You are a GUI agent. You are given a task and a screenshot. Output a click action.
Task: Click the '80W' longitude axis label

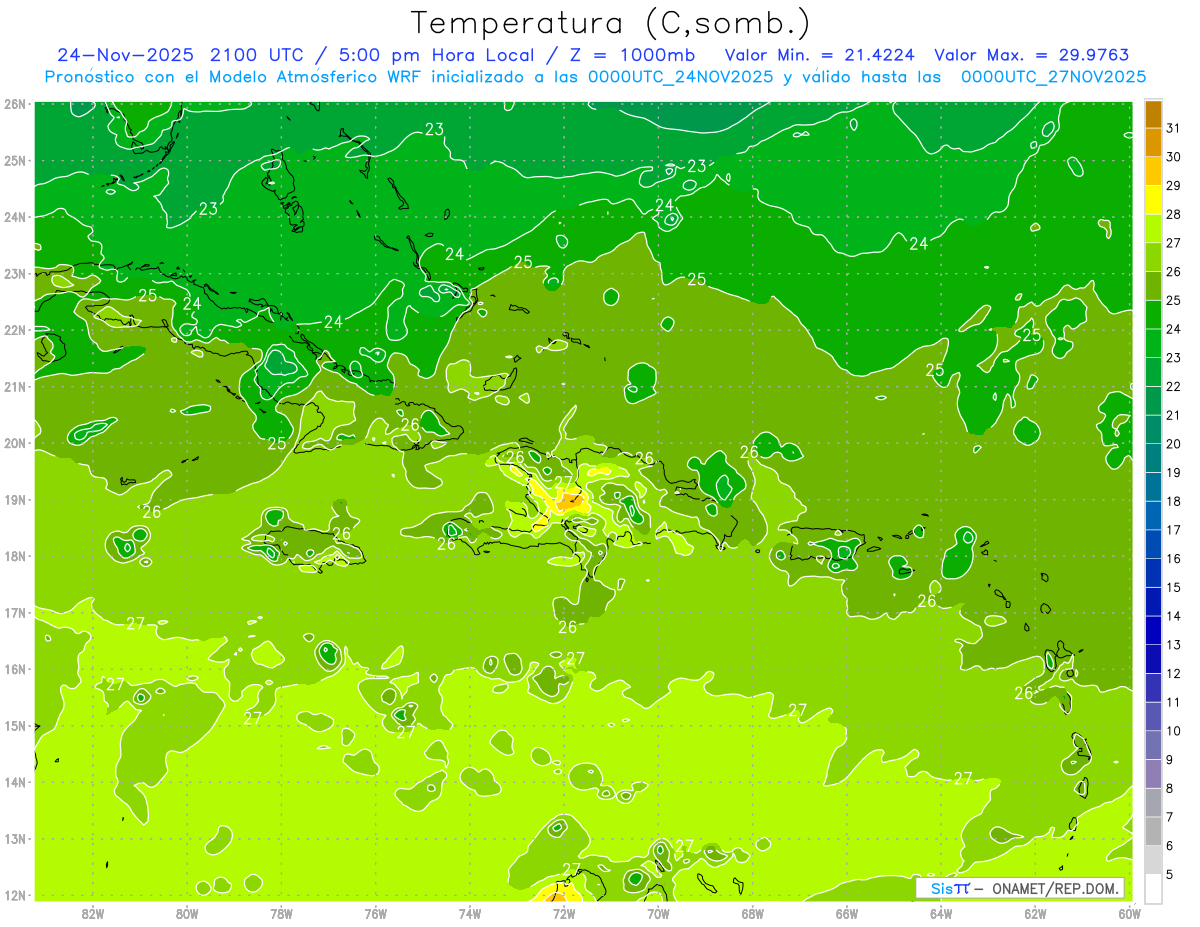click(187, 913)
